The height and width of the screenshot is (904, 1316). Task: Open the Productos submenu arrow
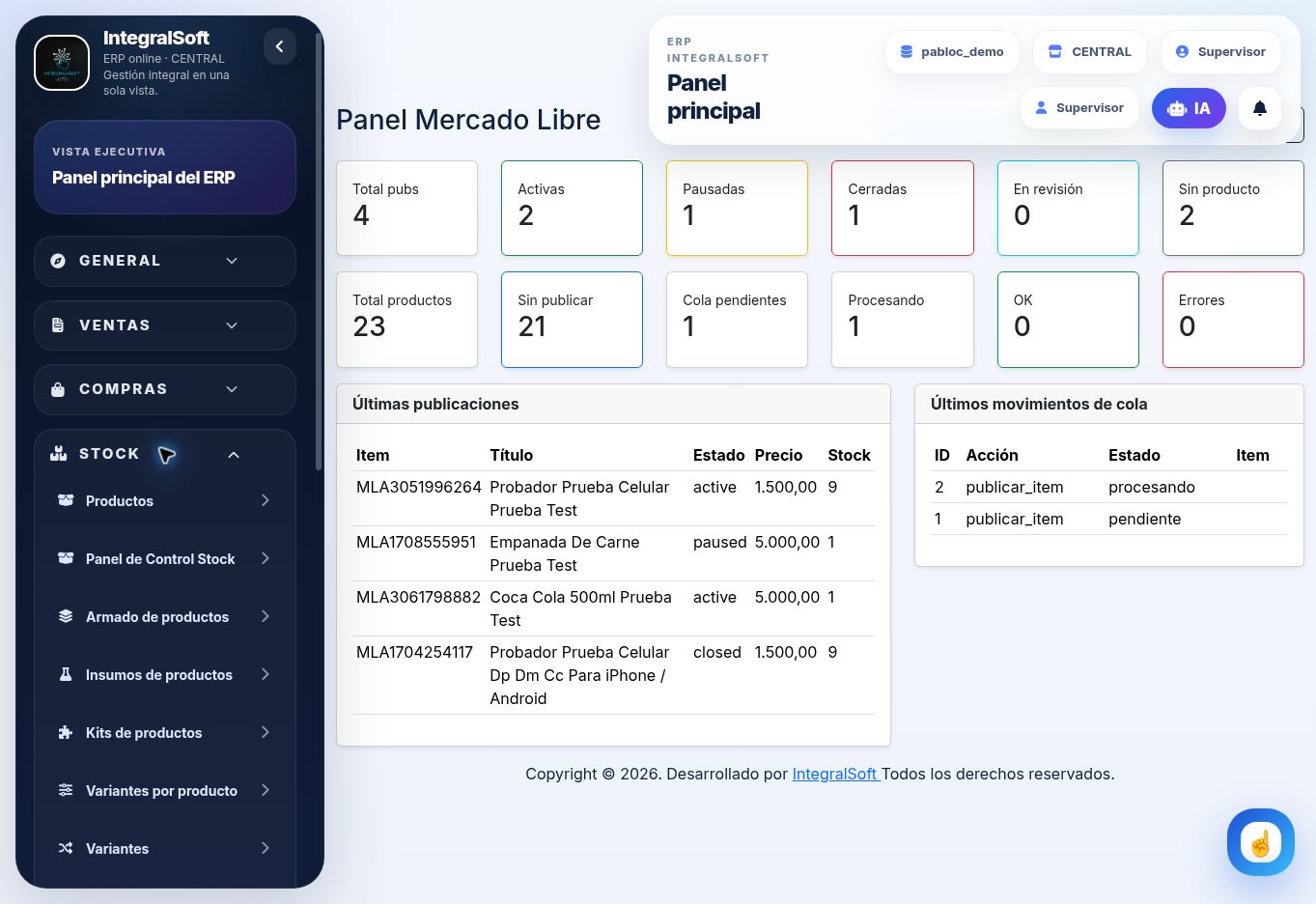[x=265, y=500]
